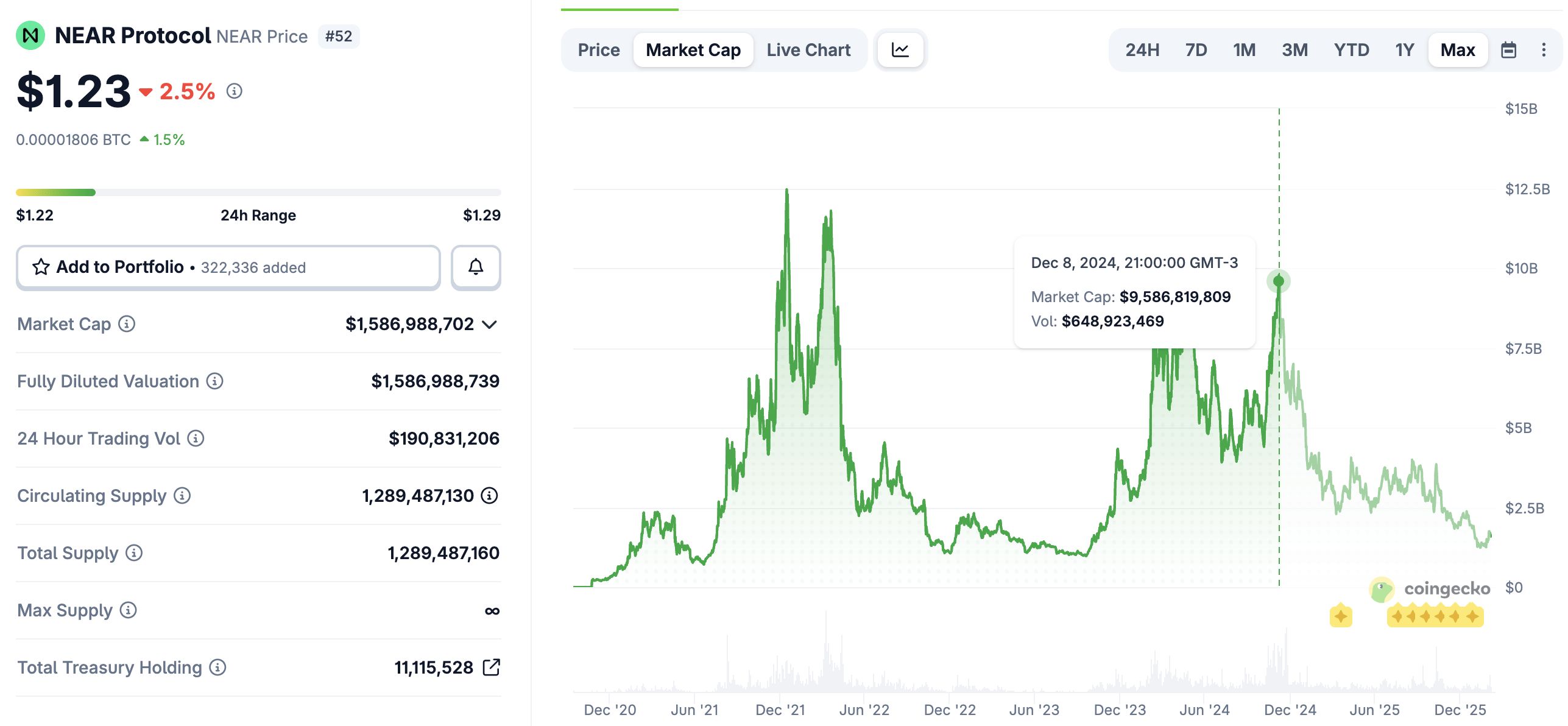Select the Market Cap chart tab

click(x=693, y=50)
